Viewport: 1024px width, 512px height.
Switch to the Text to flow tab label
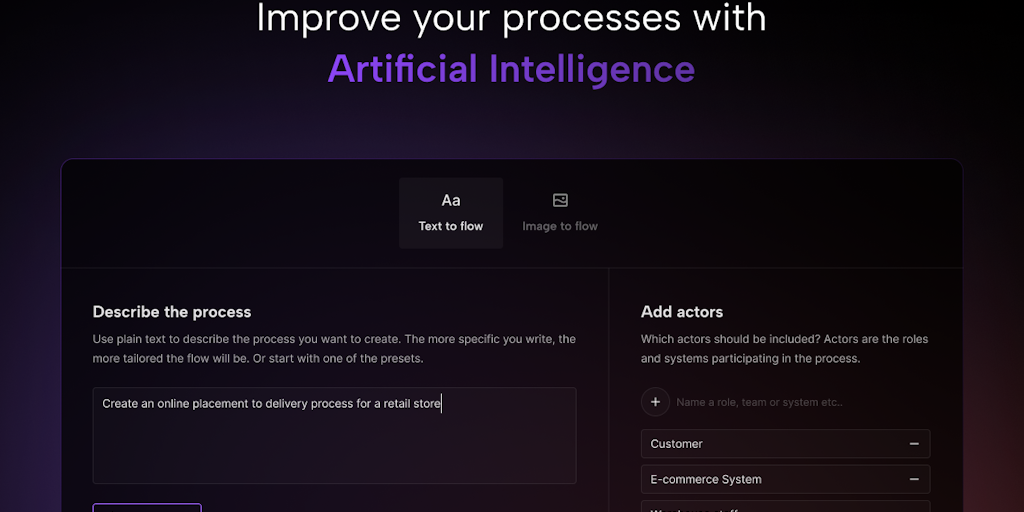(451, 226)
